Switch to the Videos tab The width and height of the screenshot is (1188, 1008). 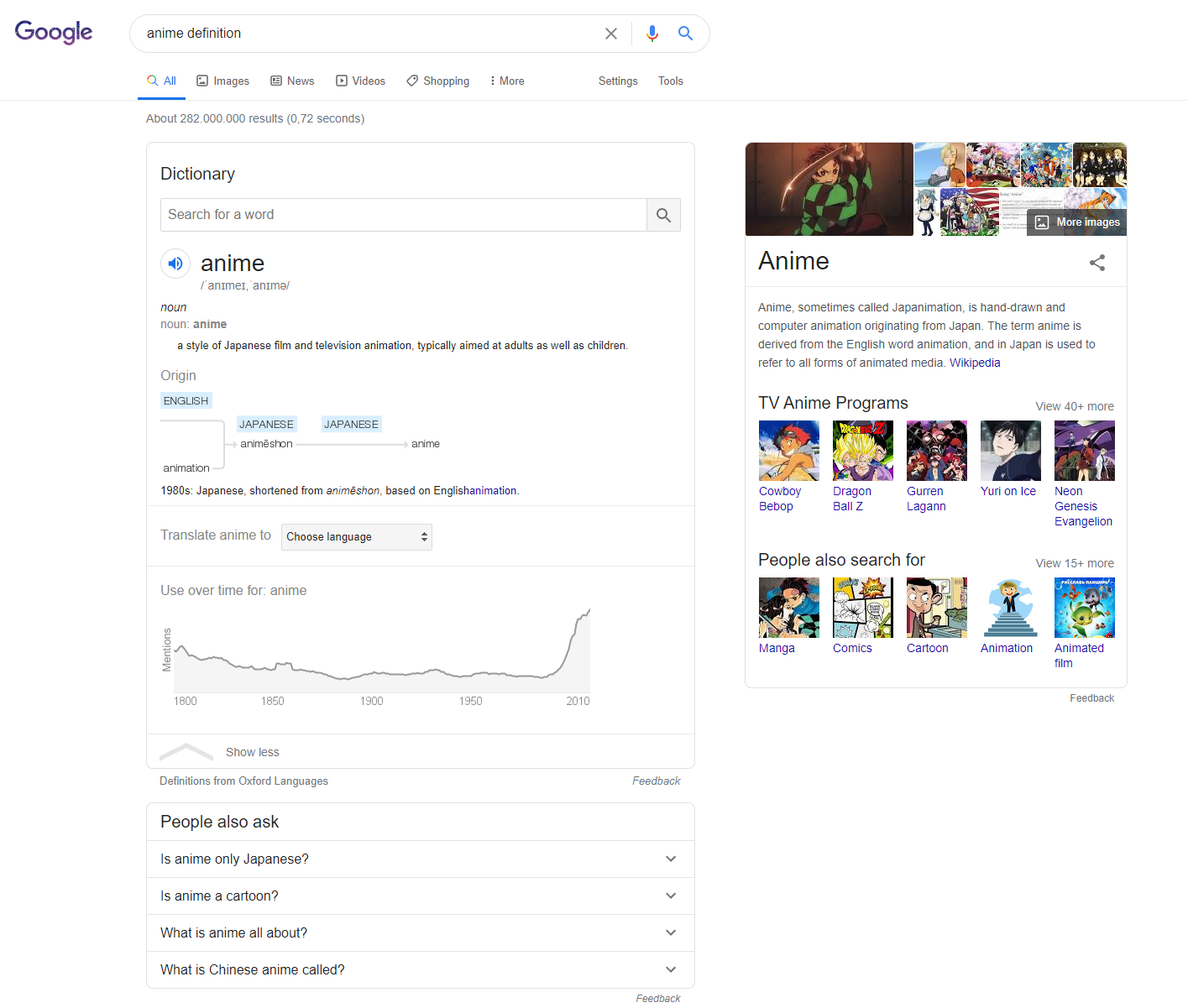(360, 81)
